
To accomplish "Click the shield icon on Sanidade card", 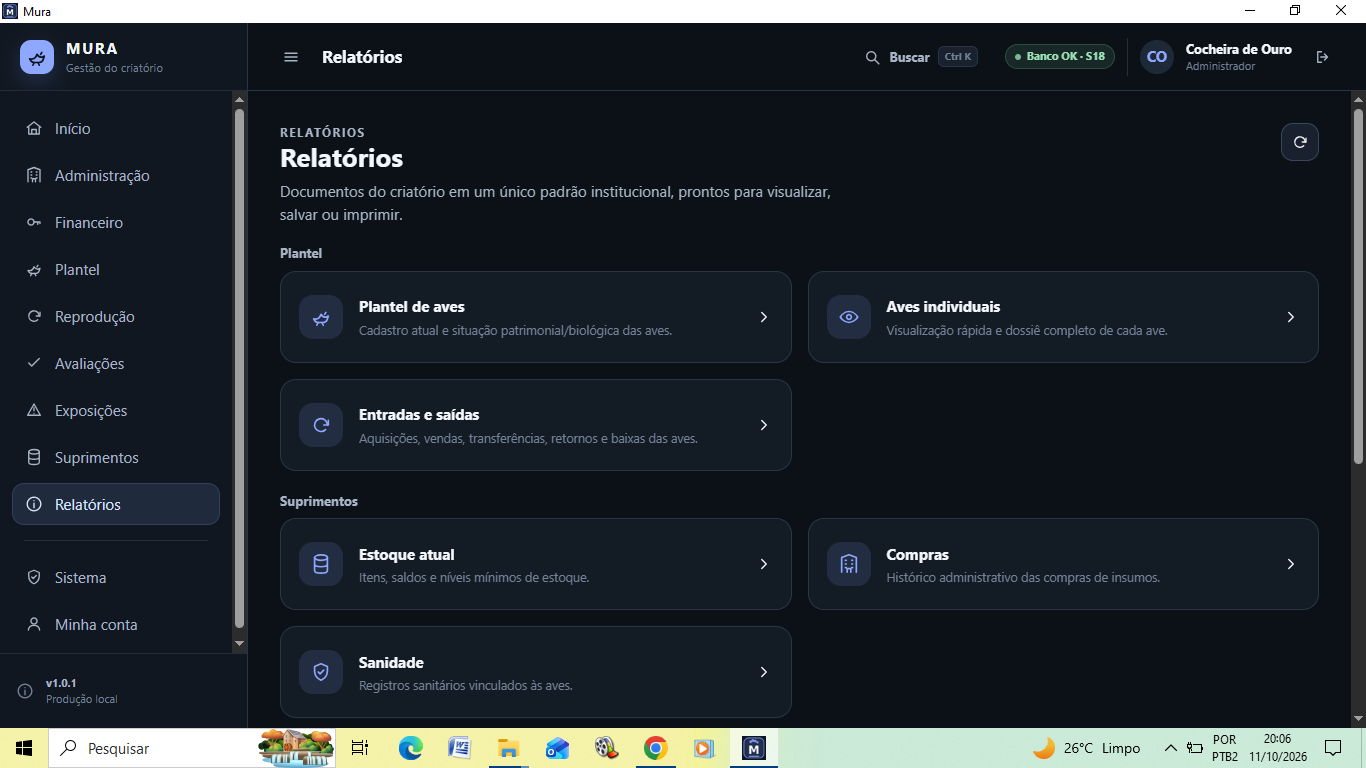I will 321,672.
